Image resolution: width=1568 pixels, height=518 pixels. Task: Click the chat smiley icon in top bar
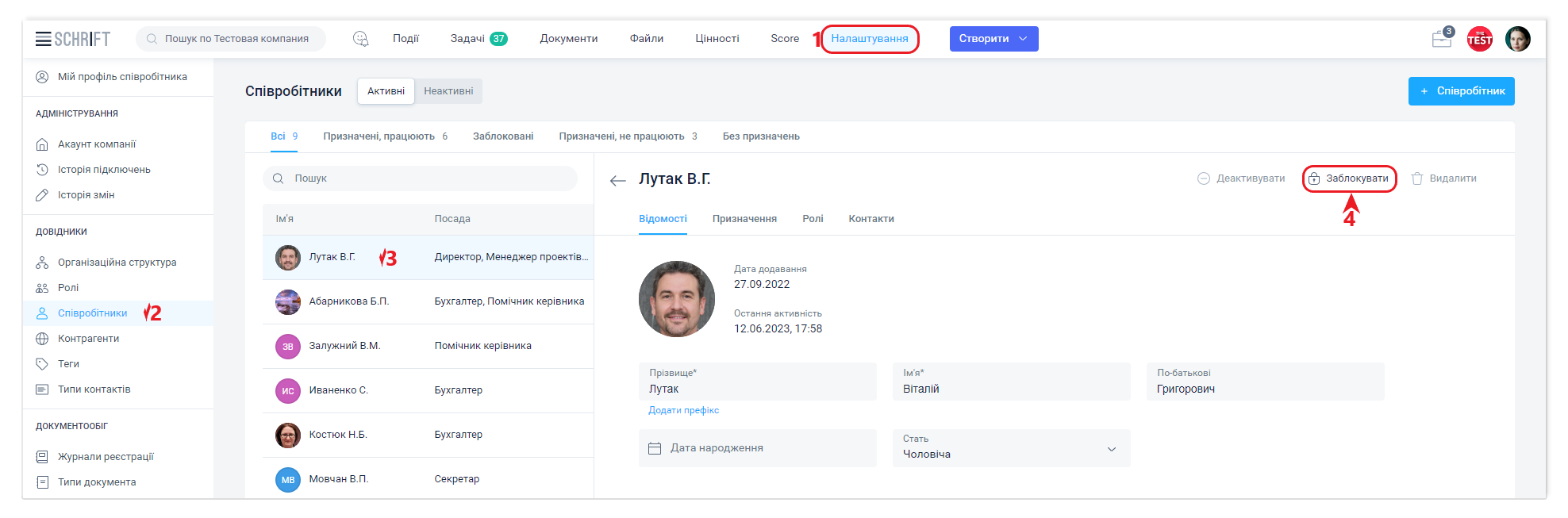(x=360, y=39)
